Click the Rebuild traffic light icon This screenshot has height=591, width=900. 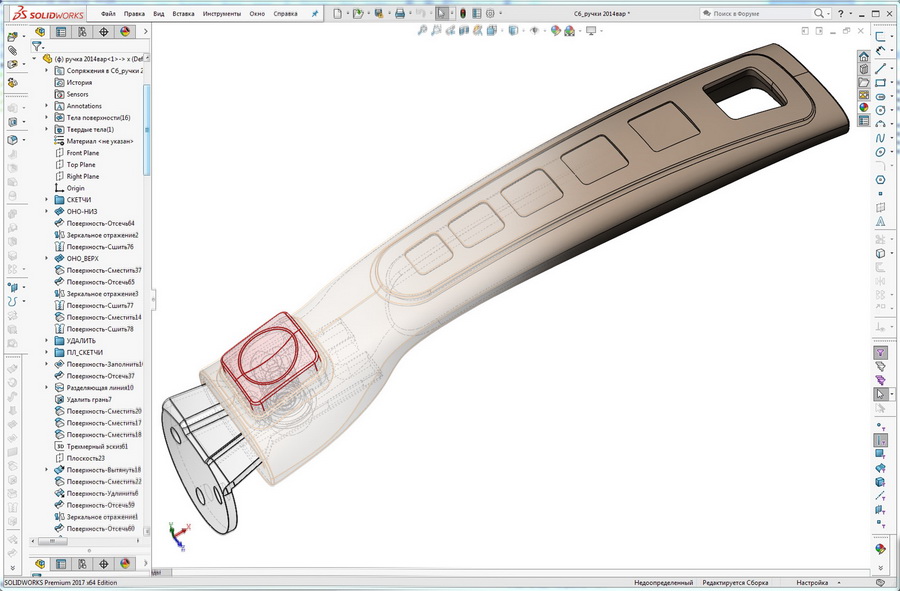pos(463,13)
